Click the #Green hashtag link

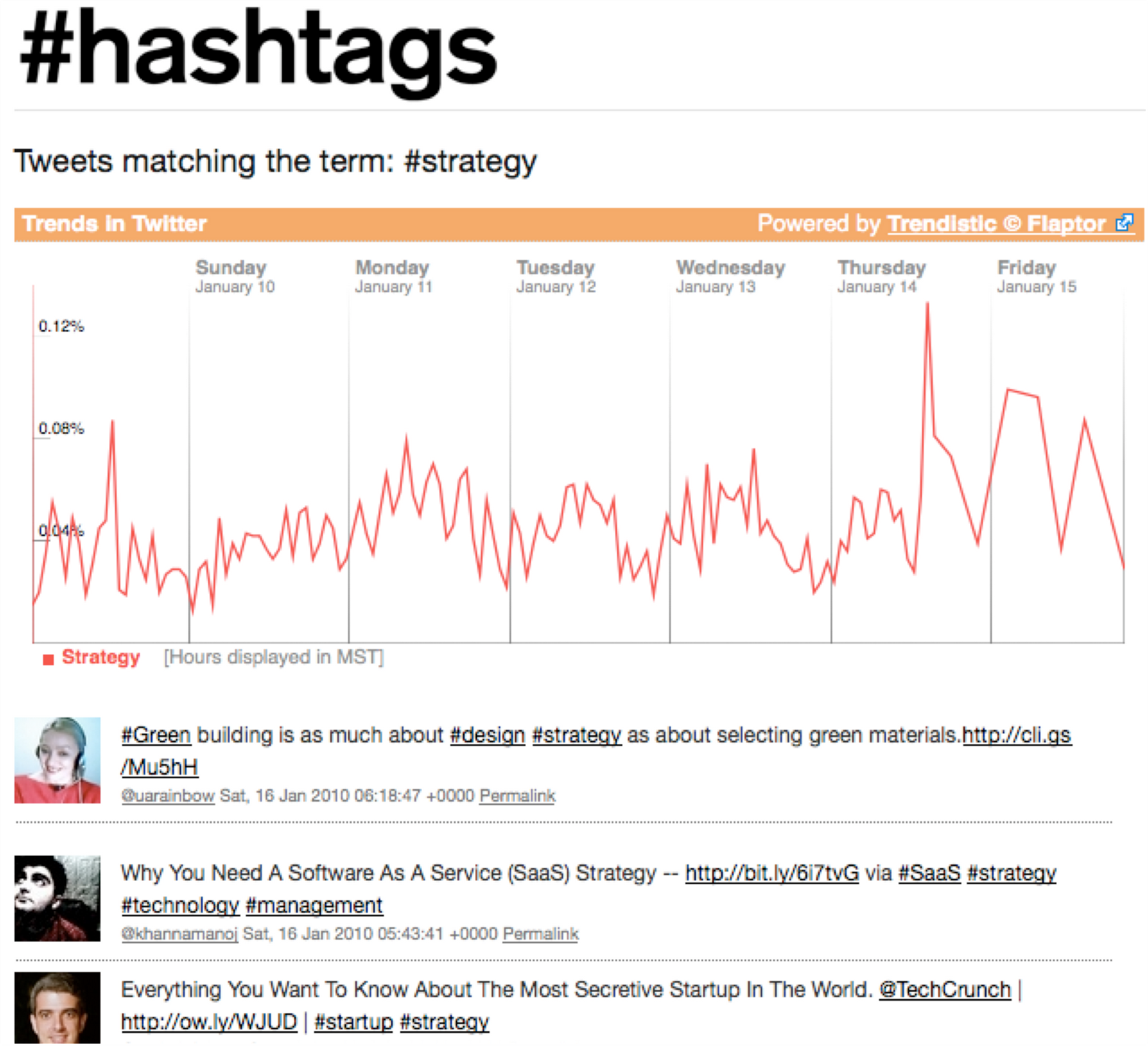pos(156,735)
